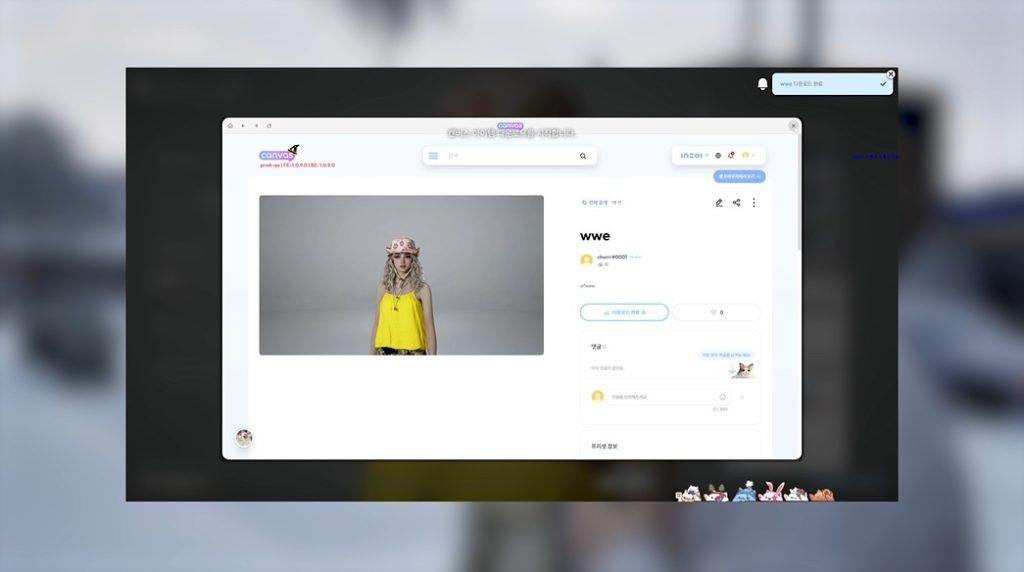Open header notifications with red badge
Image resolution: width=1024 pixels, height=572 pixels.
[x=731, y=155]
